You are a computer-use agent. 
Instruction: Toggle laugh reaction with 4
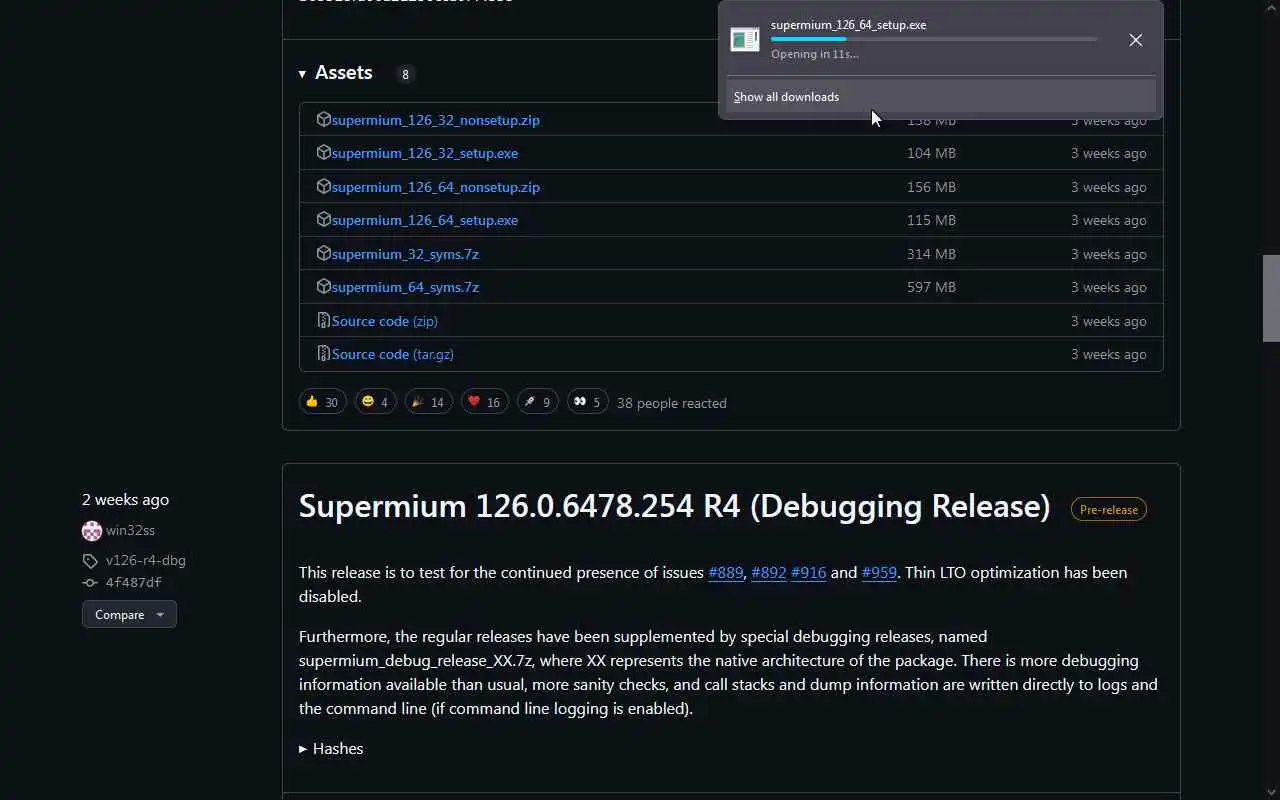click(375, 402)
